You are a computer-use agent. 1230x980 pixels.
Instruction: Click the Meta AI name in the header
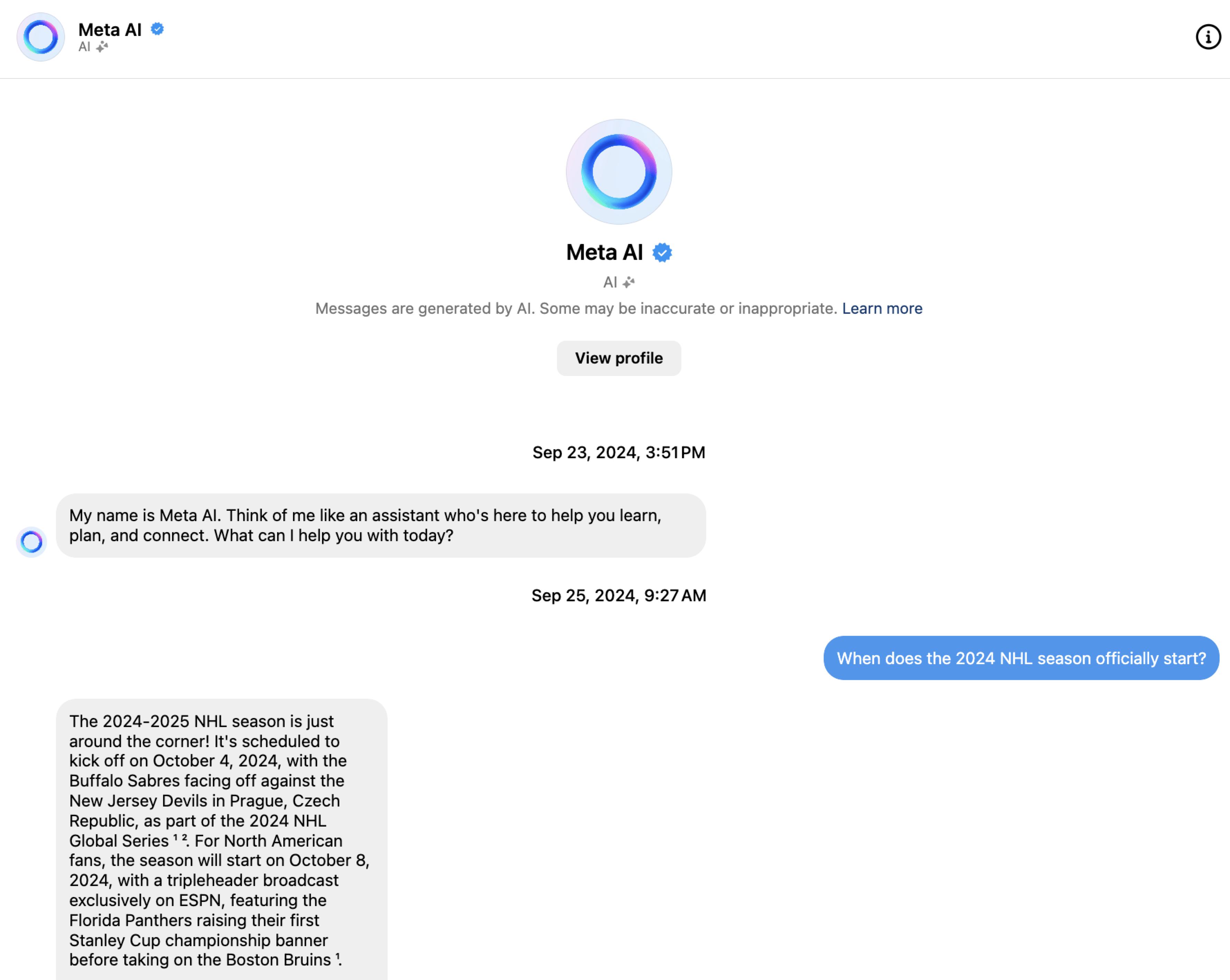(110, 30)
